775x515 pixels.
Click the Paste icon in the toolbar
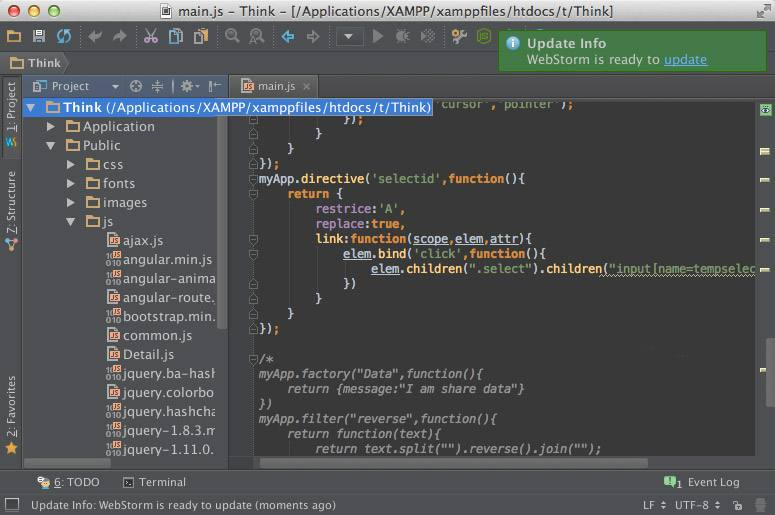coord(201,36)
